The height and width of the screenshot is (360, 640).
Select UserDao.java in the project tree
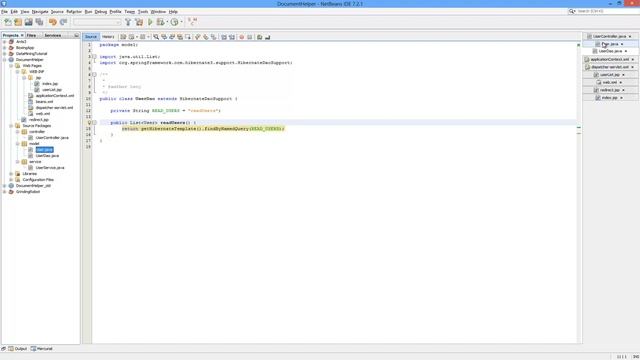click(x=47, y=156)
